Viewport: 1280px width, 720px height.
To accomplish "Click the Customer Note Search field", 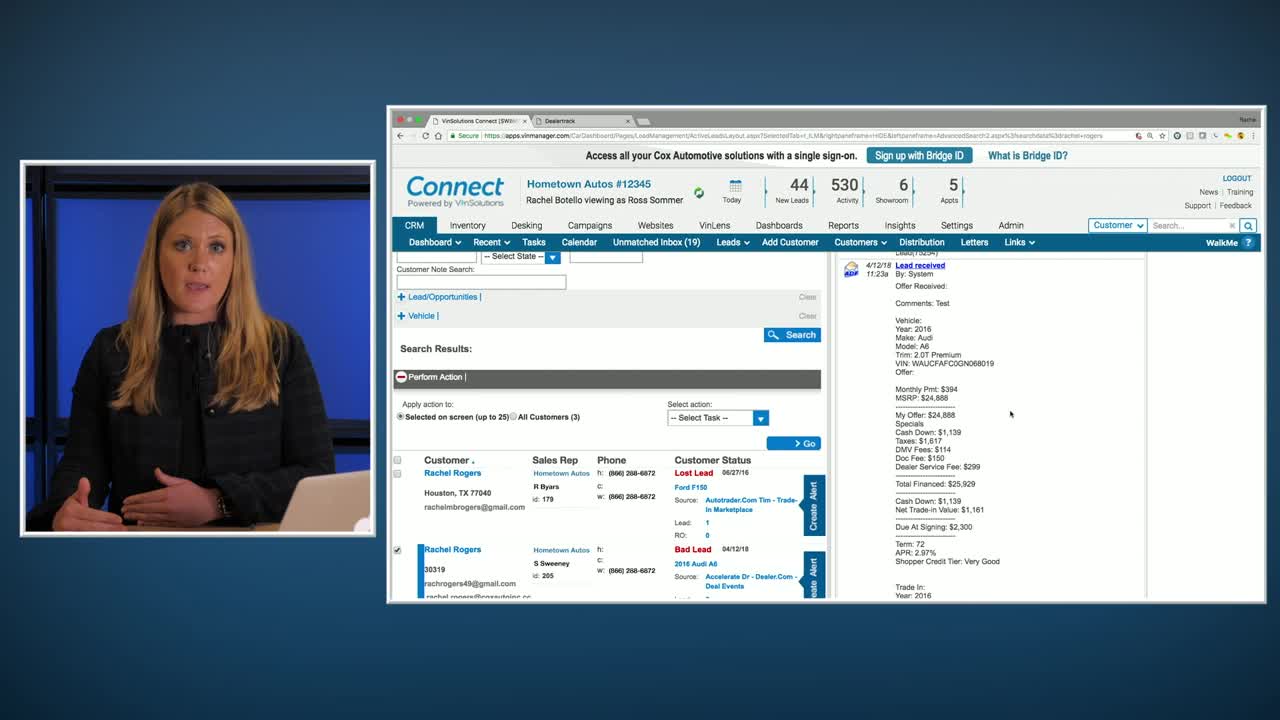I will (x=481, y=283).
